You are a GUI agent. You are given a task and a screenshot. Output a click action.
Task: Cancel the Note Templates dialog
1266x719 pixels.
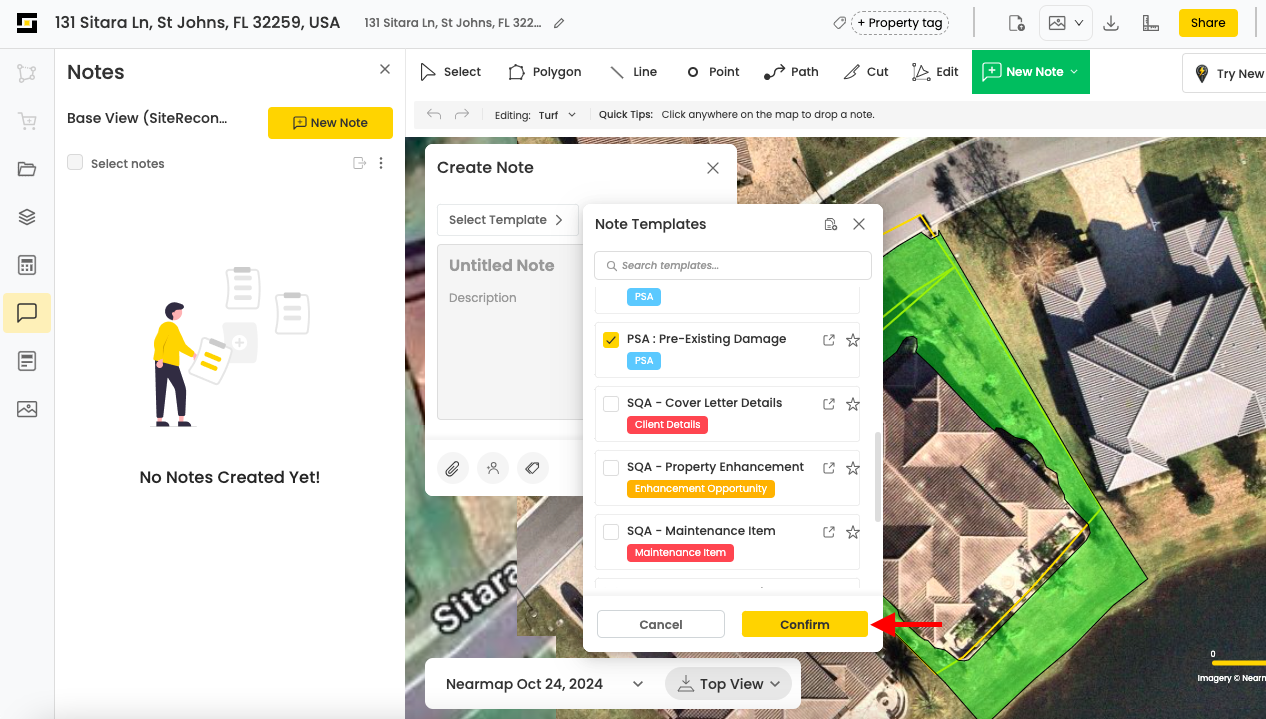[x=661, y=624]
